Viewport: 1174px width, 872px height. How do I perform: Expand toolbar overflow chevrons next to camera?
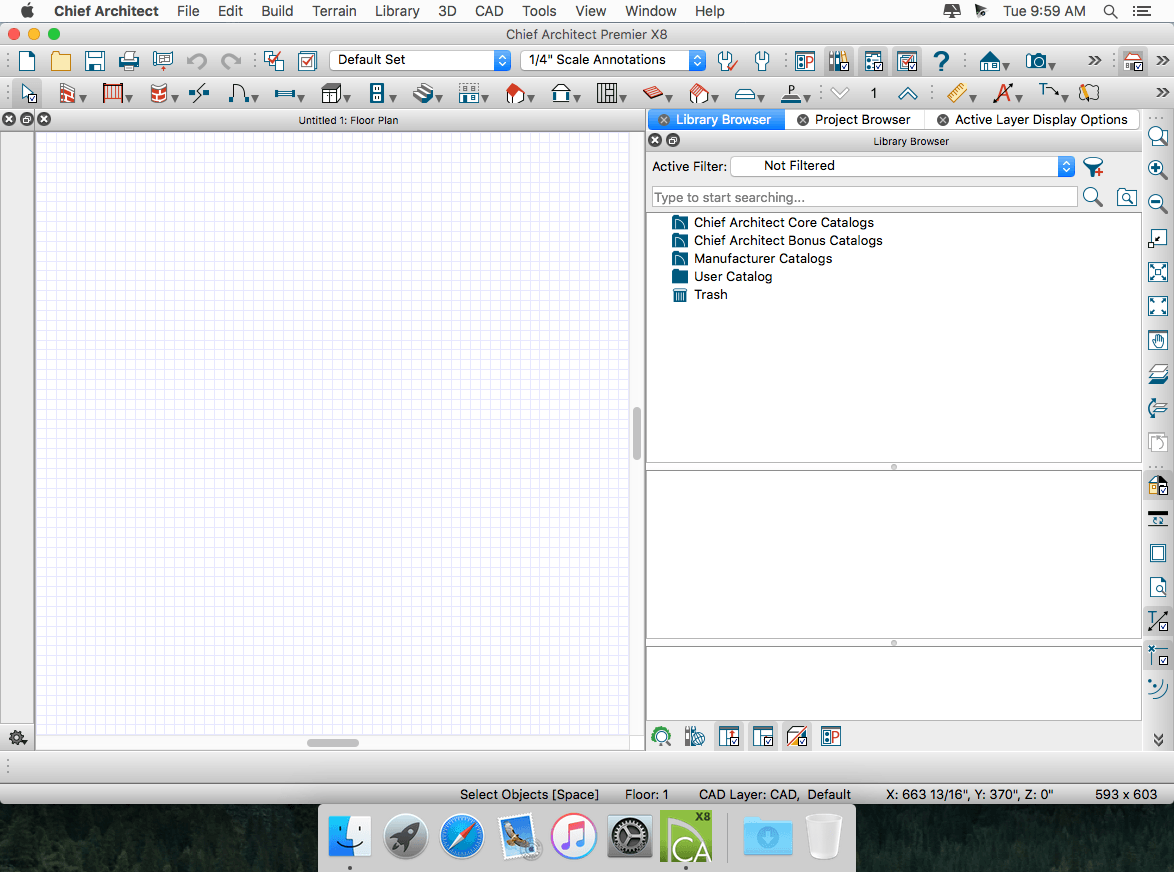coord(1095,61)
